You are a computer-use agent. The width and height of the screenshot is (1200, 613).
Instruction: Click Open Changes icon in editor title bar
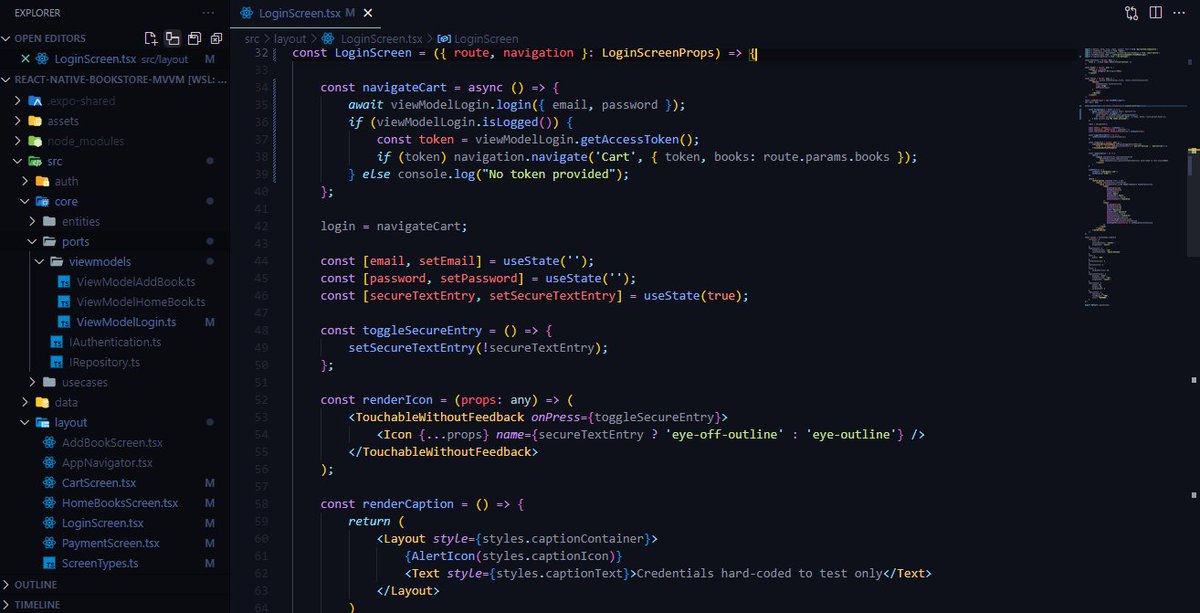tap(1131, 13)
